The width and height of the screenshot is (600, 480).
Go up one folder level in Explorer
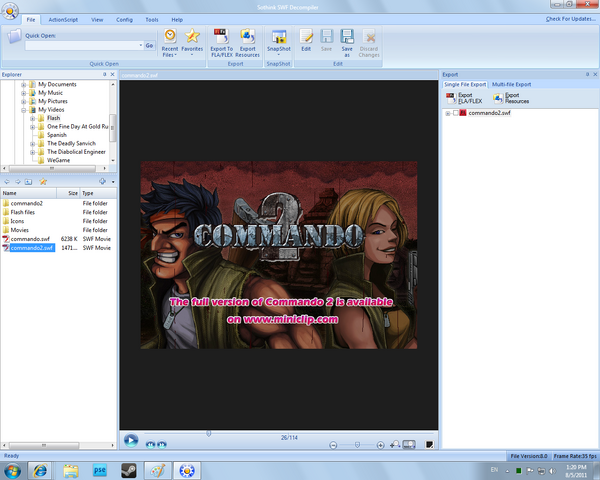[x=29, y=181]
